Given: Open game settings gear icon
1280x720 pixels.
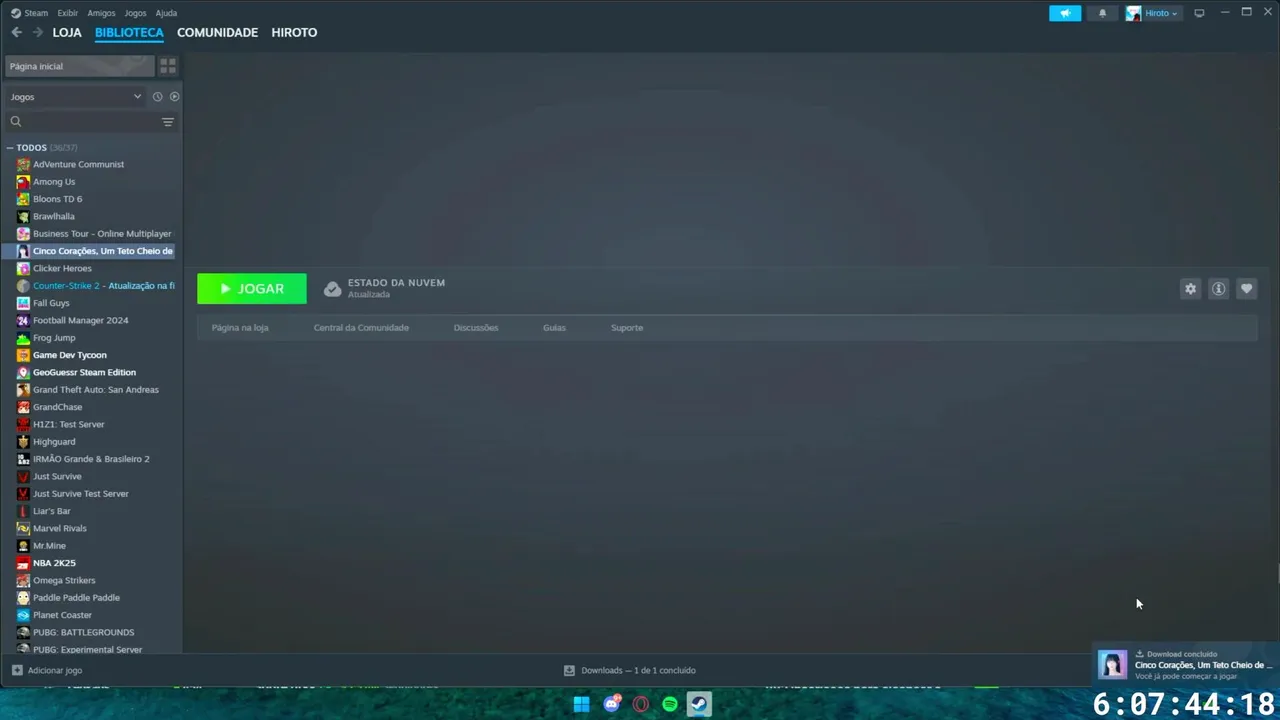Looking at the screenshot, I should (1190, 289).
